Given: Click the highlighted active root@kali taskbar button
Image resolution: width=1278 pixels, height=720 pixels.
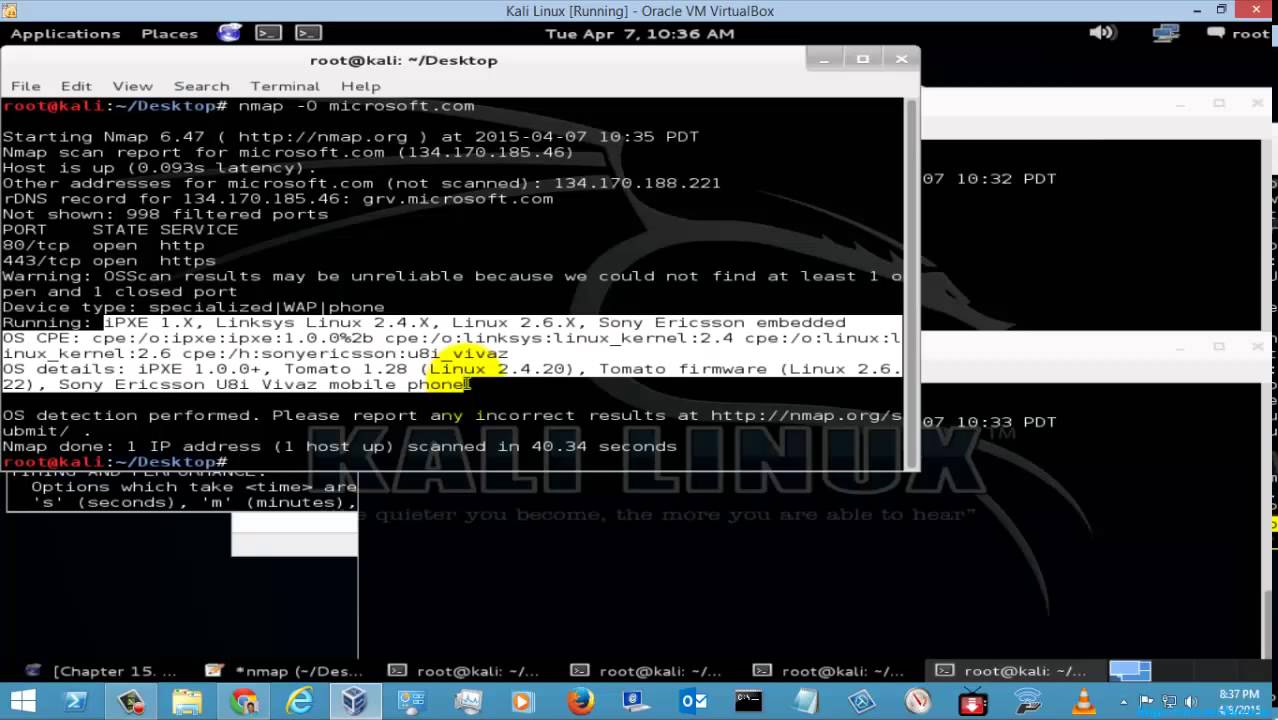Looking at the screenshot, I should (x=1013, y=671).
